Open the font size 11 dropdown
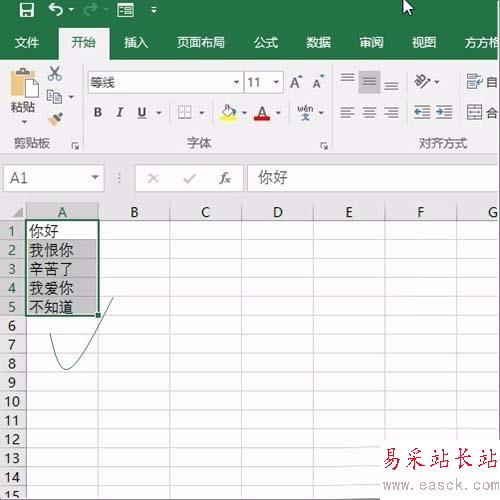The width and height of the screenshot is (500, 500). pos(276,82)
